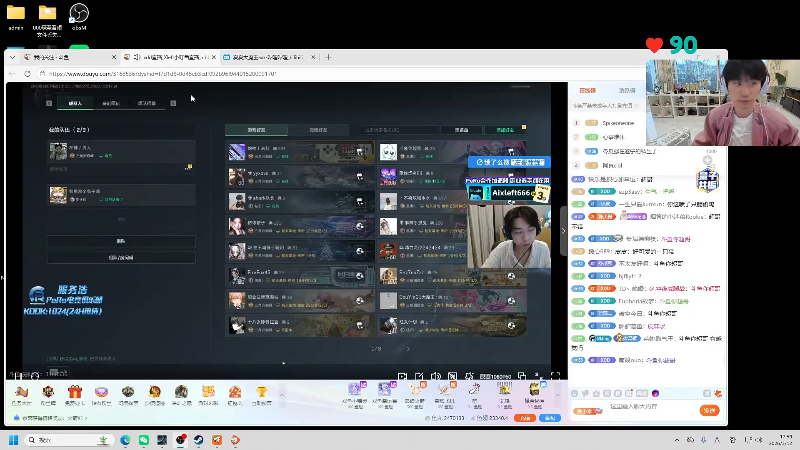
Task: Reload the douyu page
Action: click(x=28, y=73)
